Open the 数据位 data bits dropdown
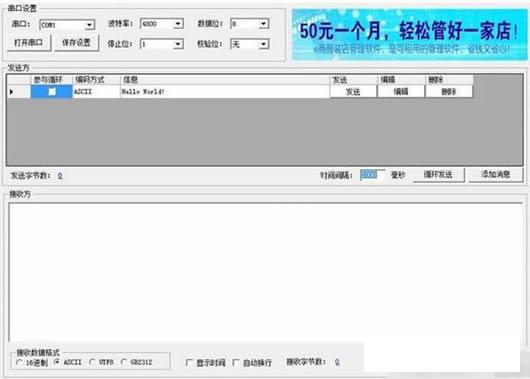Image resolution: width=530 pixels, height=379 pixels. 263,24
